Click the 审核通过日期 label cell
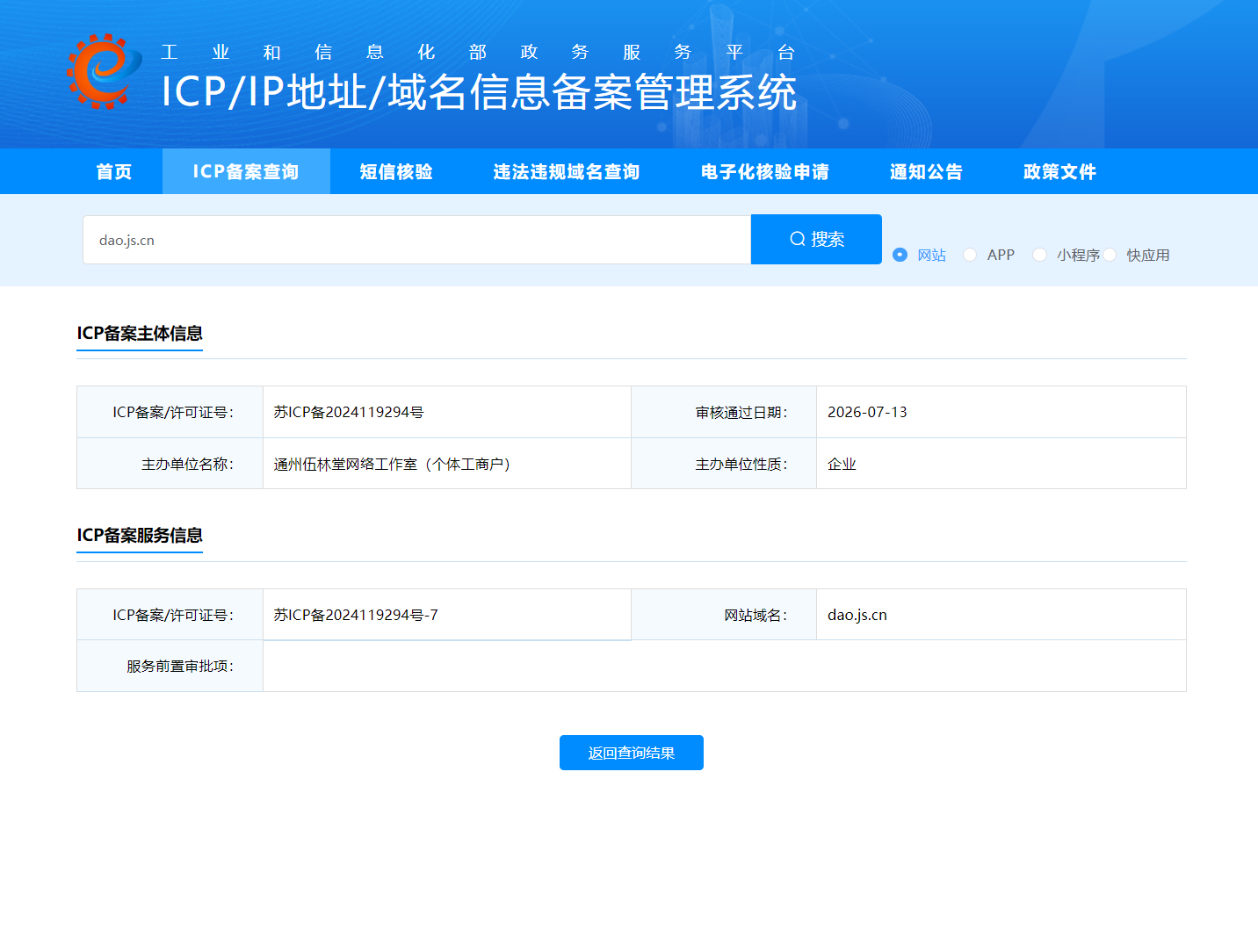The image size is (1258, 952). (724, 412)
